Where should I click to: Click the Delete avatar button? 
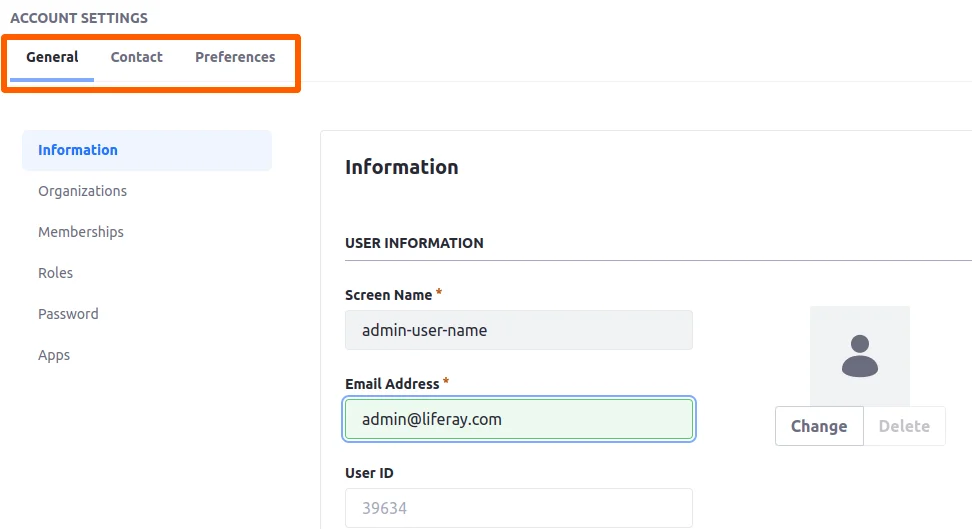pyautogui.click(x=904, y=426)
